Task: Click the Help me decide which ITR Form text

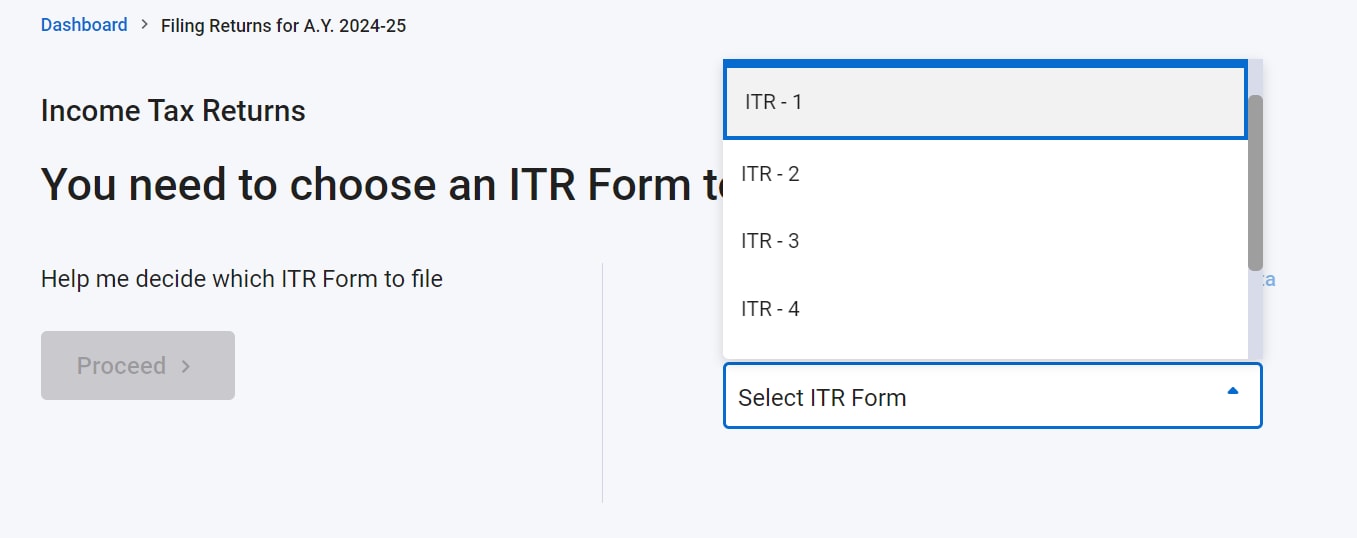Action: [x=241, y=279]
